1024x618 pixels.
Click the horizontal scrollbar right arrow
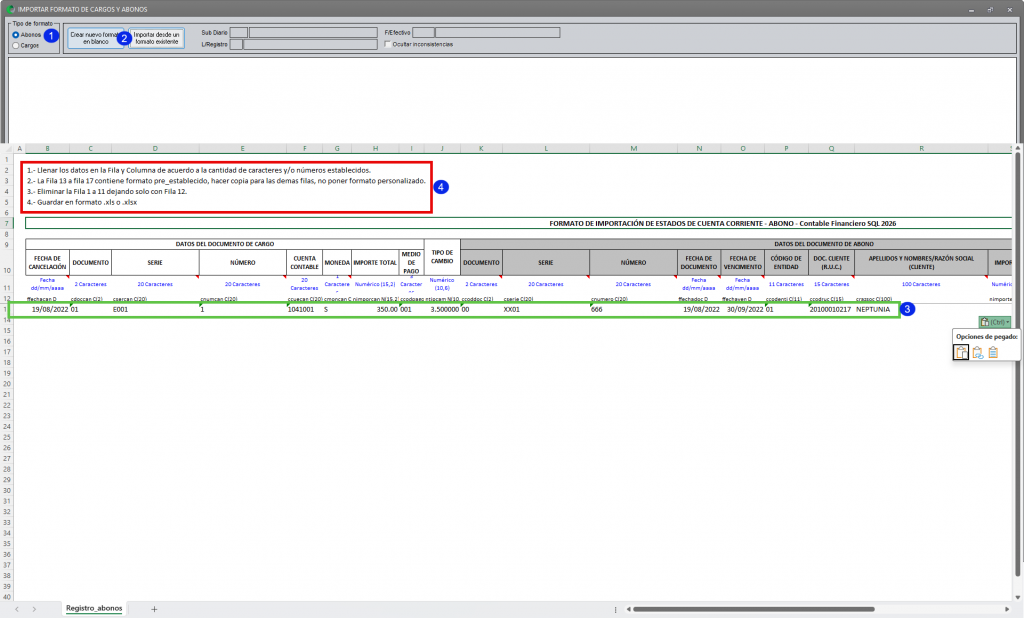tap(1007, 610)
